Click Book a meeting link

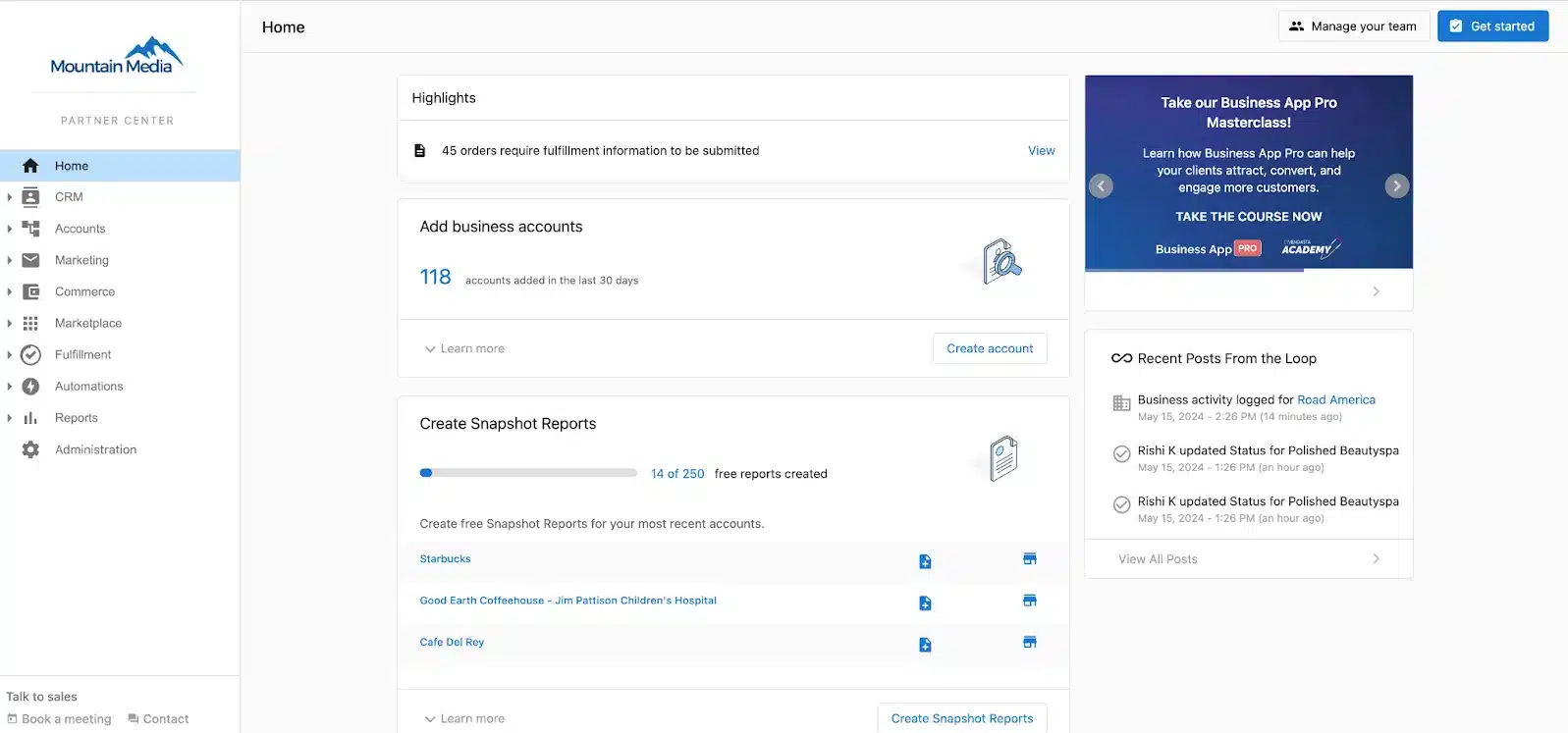(59, 719)
